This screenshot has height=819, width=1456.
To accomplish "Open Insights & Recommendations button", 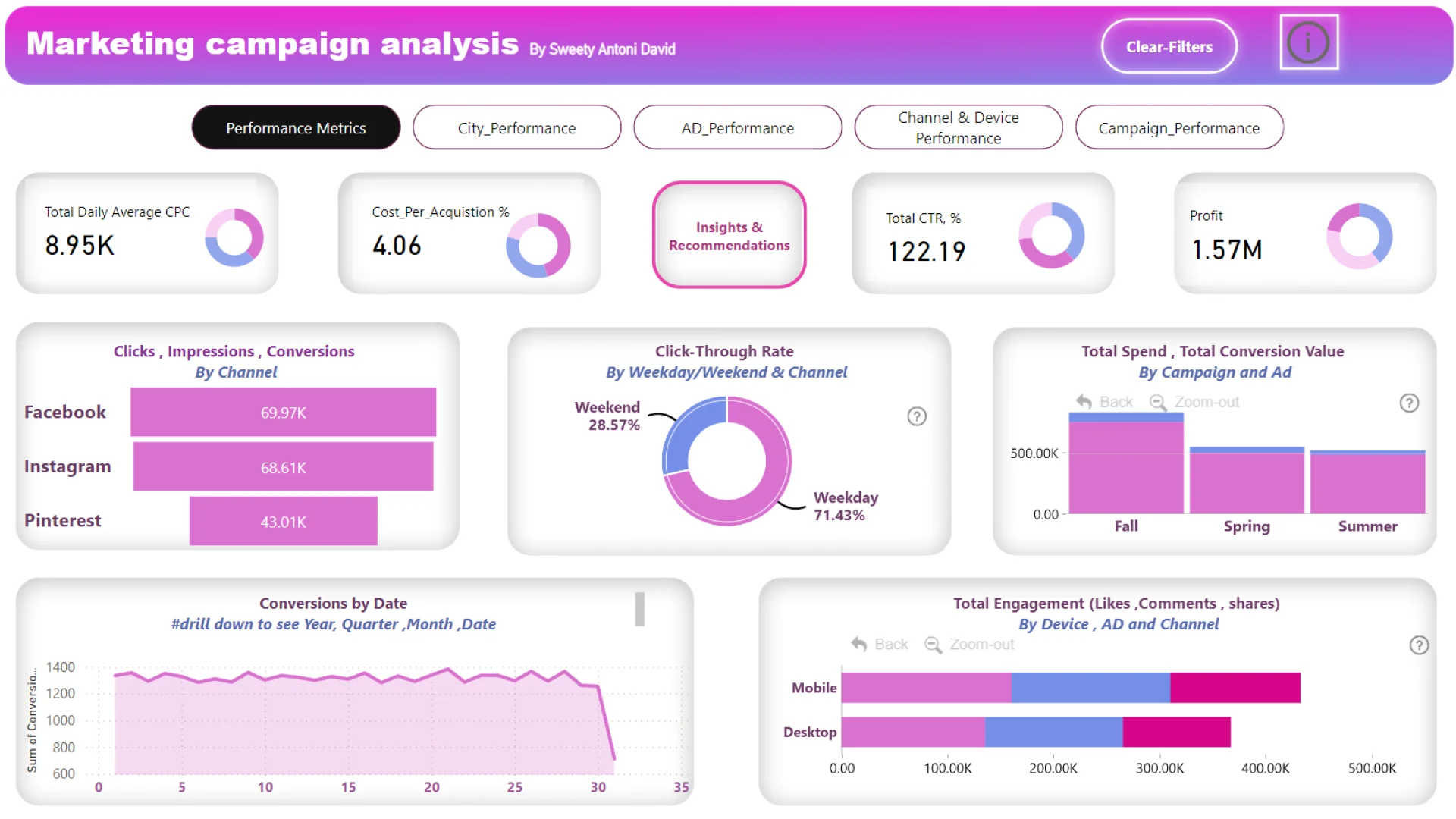I will pos(729,236).
